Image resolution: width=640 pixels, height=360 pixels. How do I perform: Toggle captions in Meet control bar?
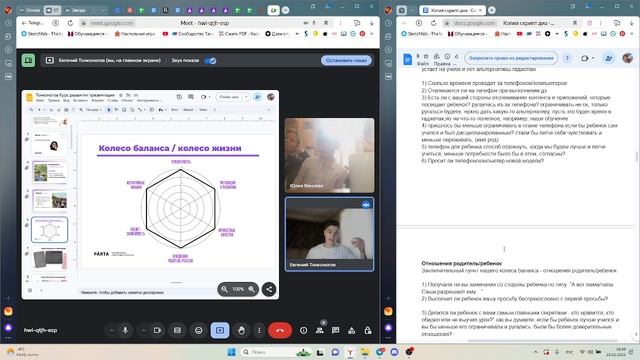(177, 330)
